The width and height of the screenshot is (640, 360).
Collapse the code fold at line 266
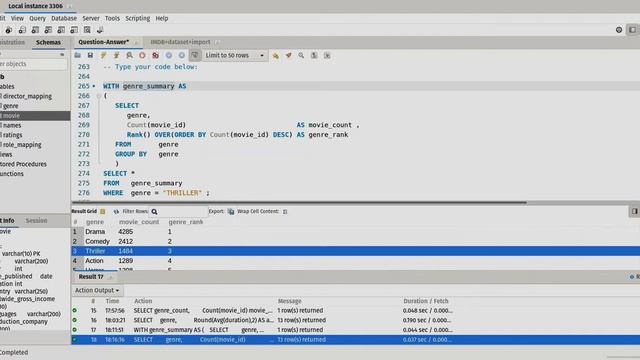(98, 96)
